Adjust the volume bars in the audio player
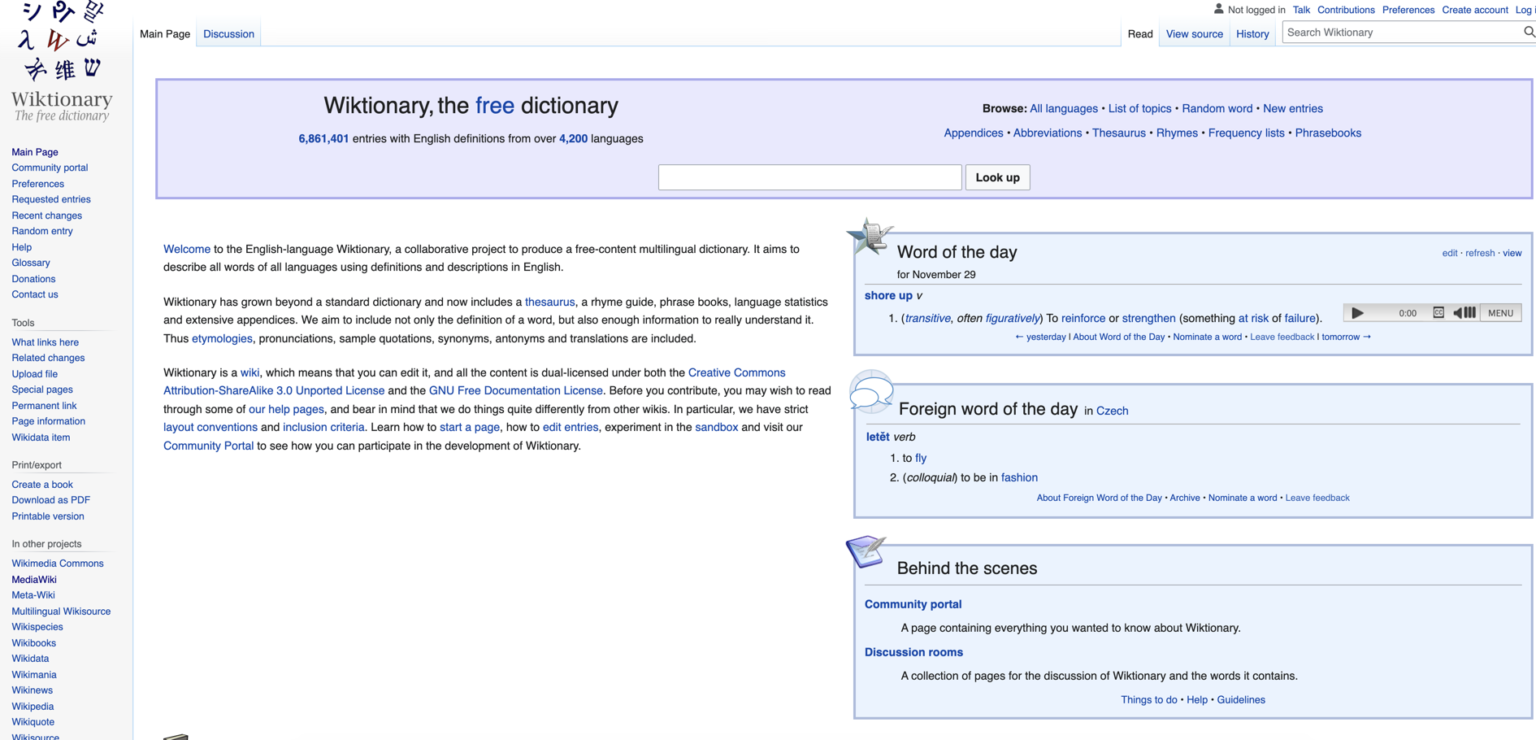Screen dimensions: 1536x740 pos(1470,312)
